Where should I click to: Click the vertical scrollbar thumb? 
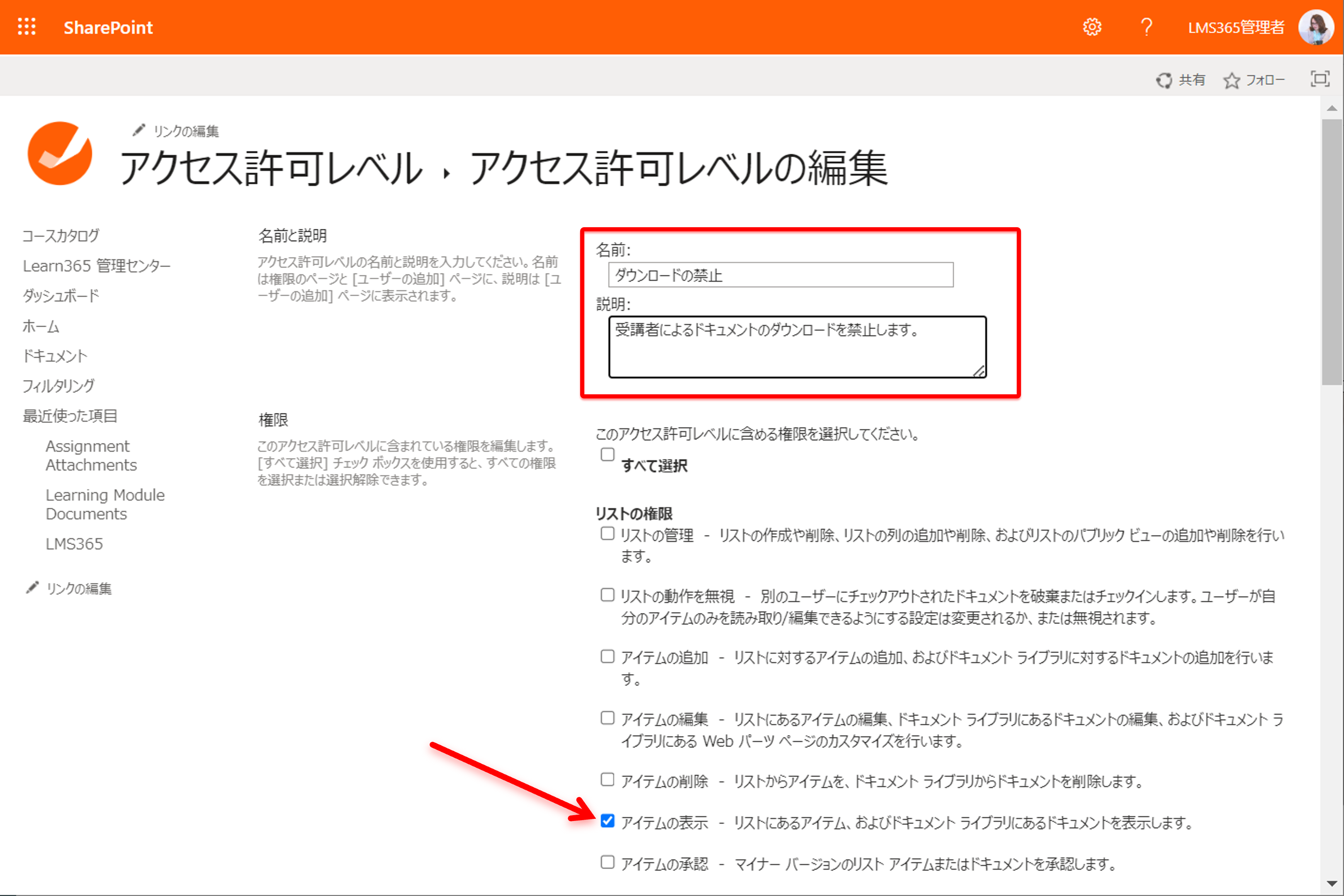click(1332, 251)
